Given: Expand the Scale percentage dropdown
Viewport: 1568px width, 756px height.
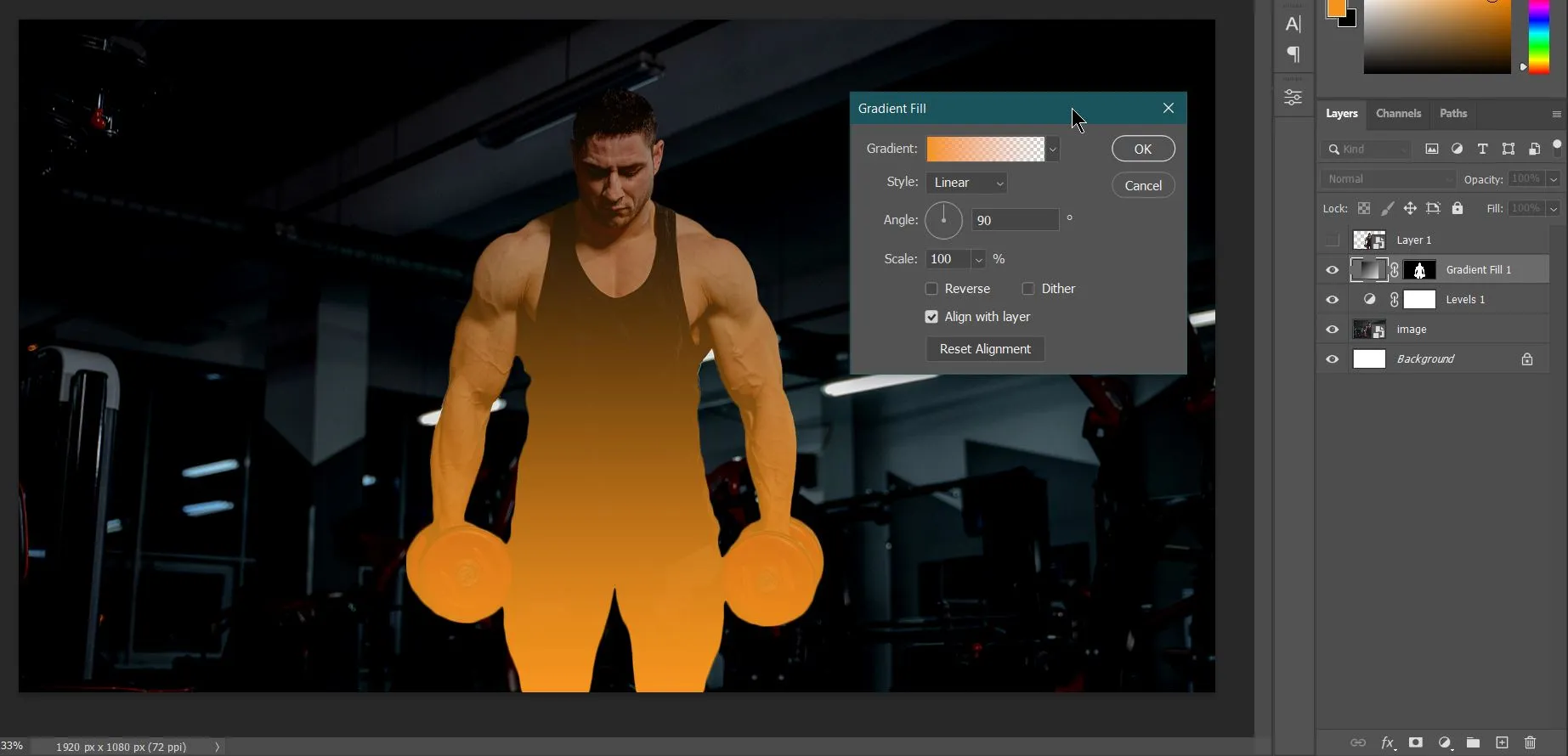Looking at the screenshot, I should tap(978, 260).
